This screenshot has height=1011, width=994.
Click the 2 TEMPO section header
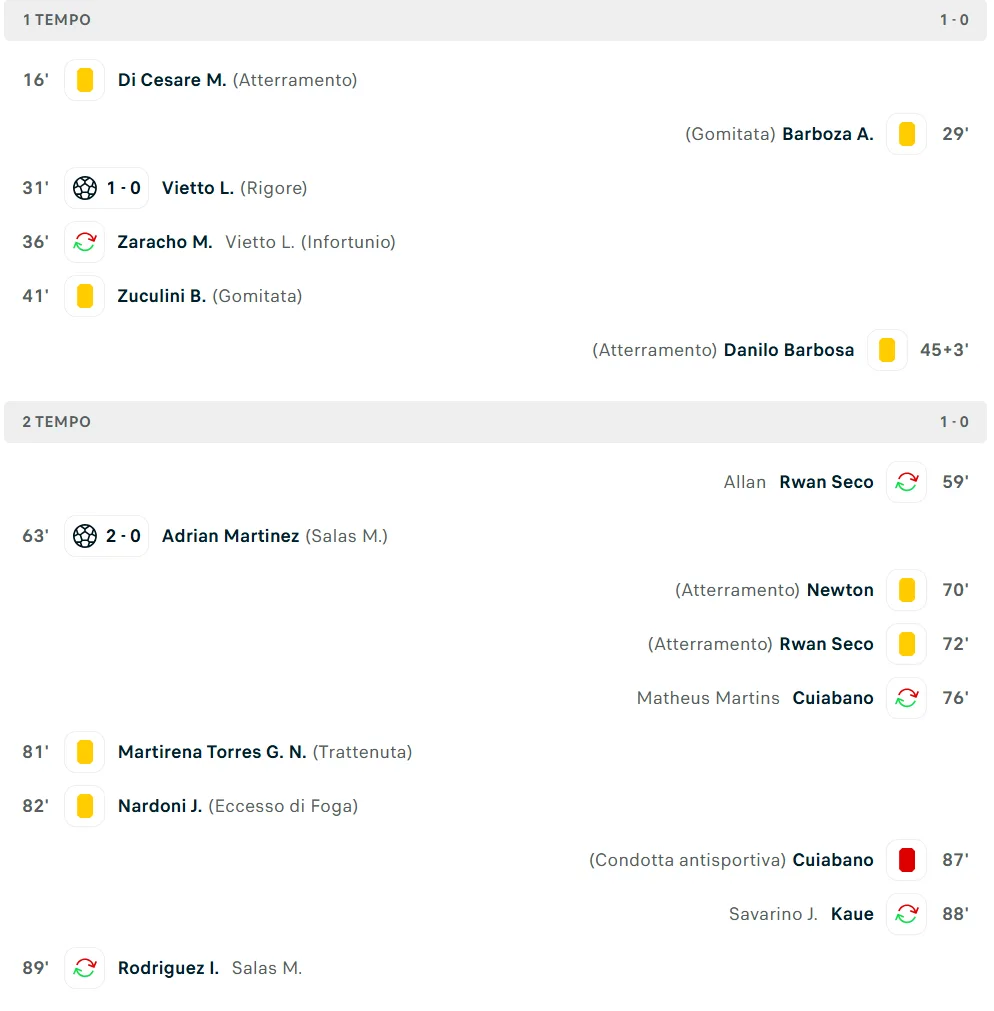coord(57,422)
